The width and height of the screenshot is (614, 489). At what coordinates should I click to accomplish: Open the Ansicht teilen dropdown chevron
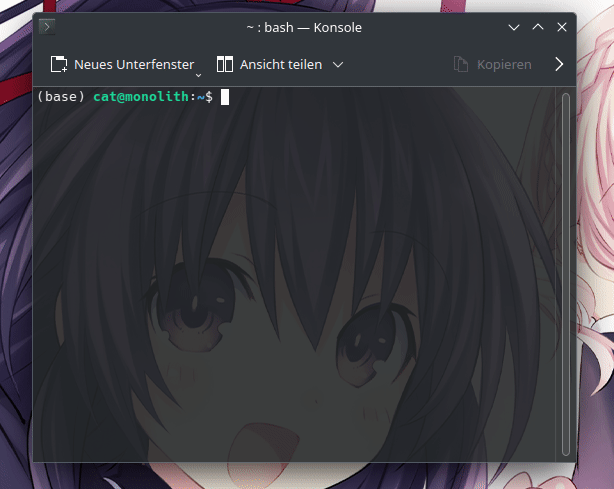click(338, 64)
